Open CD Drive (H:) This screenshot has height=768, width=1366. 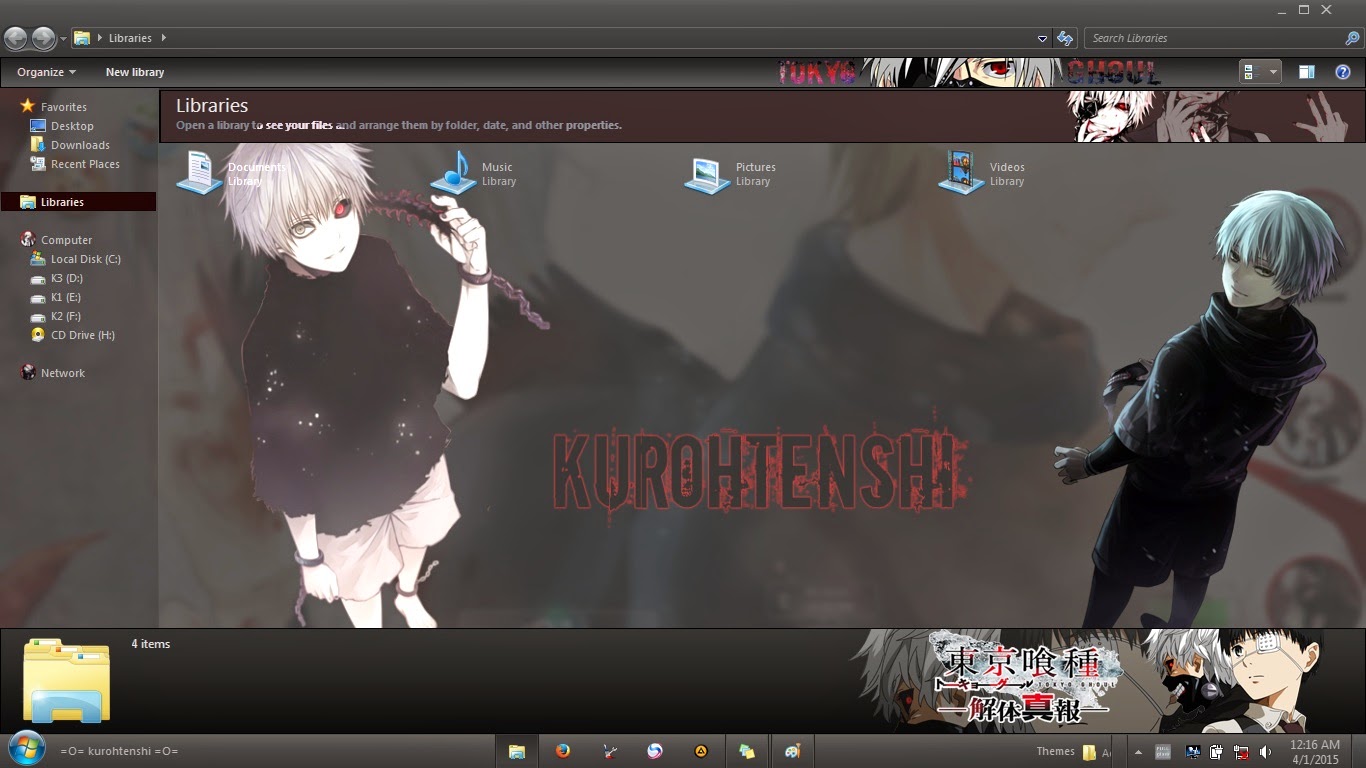pyautogui.click(x=82, y=335)
